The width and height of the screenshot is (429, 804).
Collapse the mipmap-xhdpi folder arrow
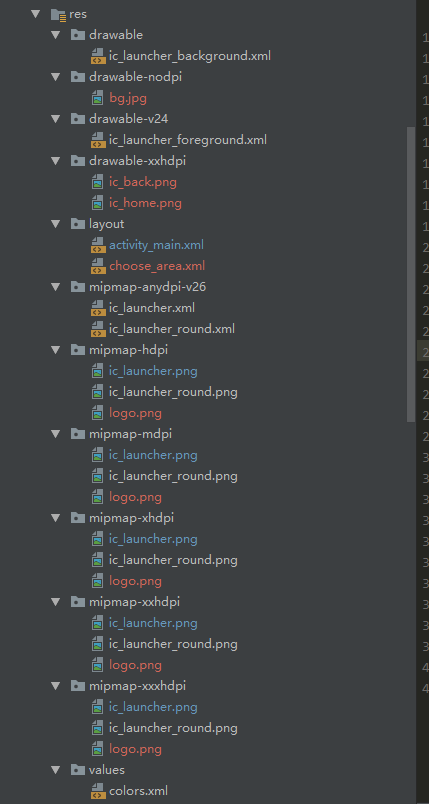click(x=55, y=518)
